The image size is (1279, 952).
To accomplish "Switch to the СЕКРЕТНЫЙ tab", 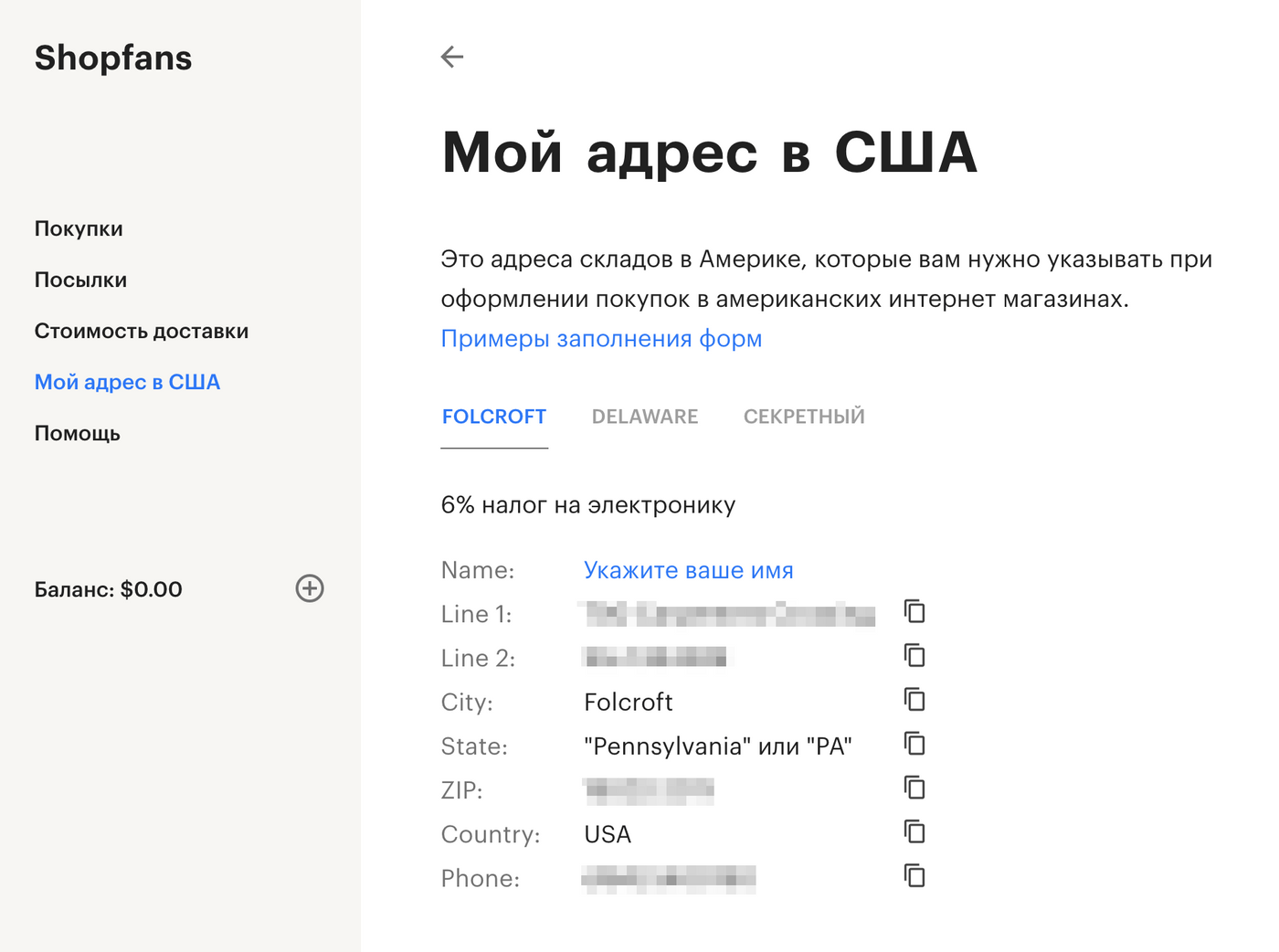I will pos(804,417).
